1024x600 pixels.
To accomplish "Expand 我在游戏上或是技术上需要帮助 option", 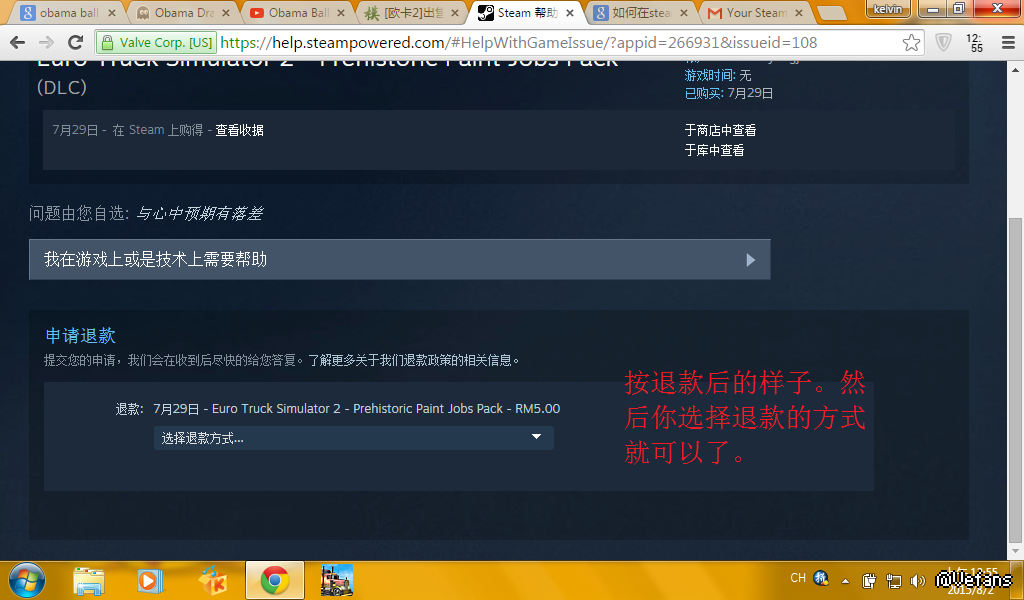I will pyautogui.click(x=399, y=259).
